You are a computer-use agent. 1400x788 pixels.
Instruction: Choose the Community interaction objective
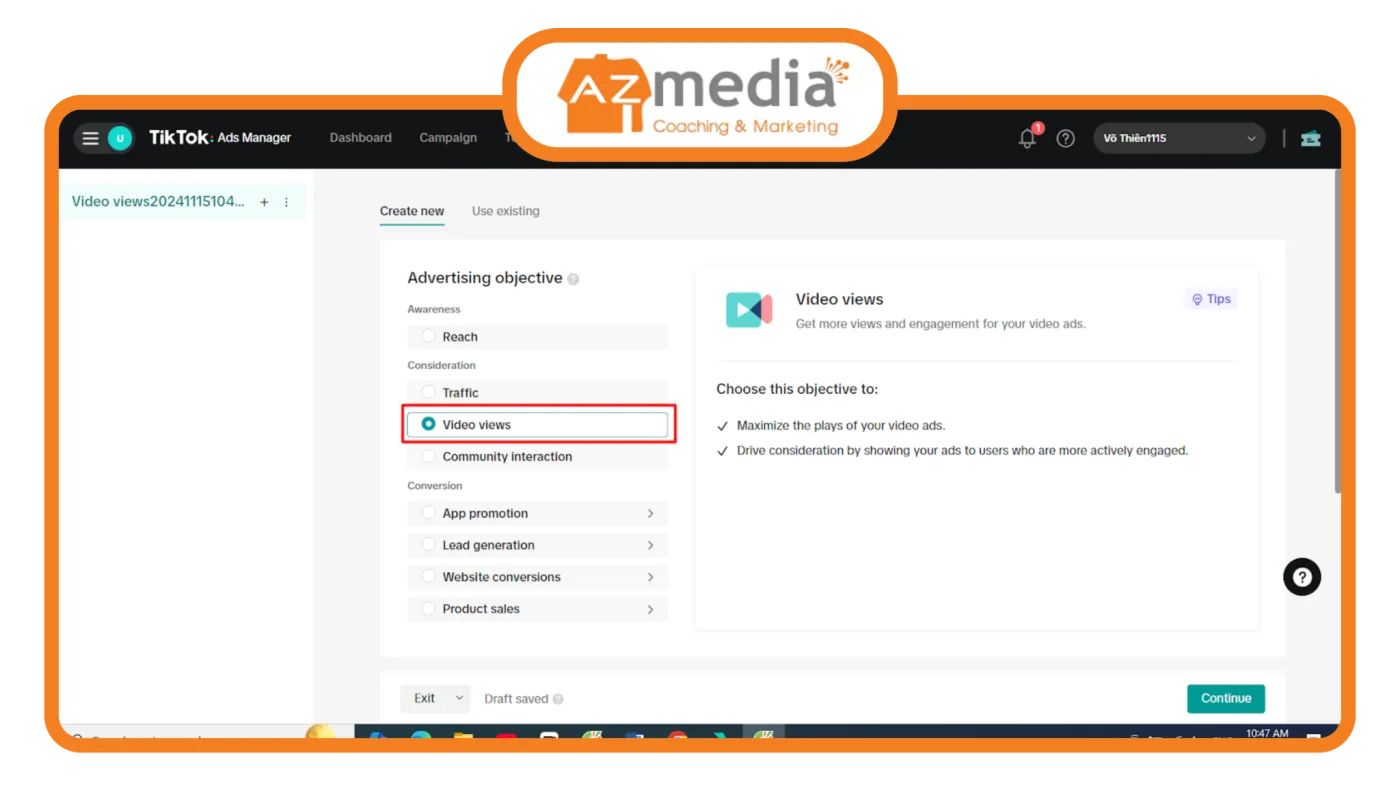pos(538,457)
